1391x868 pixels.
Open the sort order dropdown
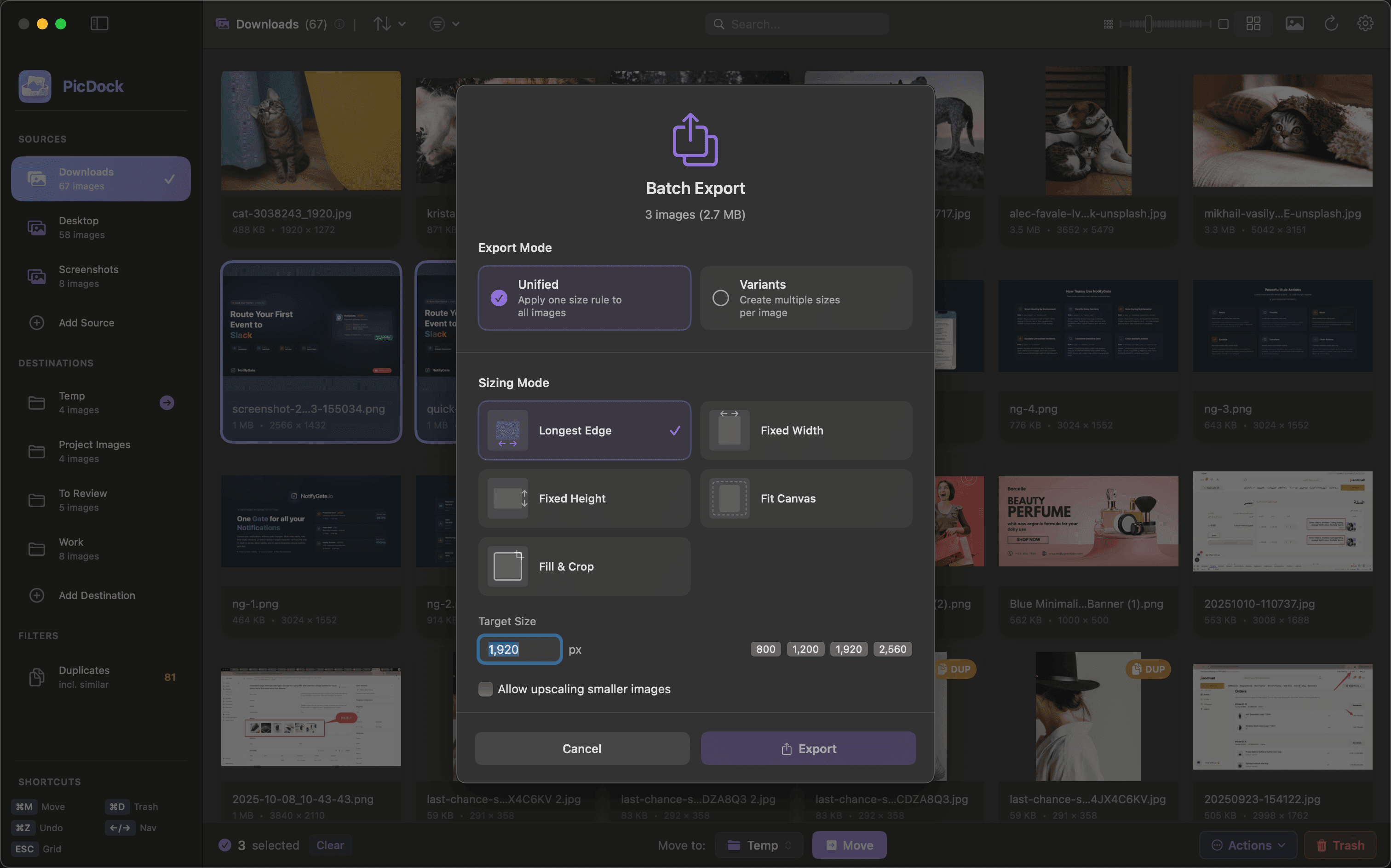pyautogui.click(x=390, y=23)
